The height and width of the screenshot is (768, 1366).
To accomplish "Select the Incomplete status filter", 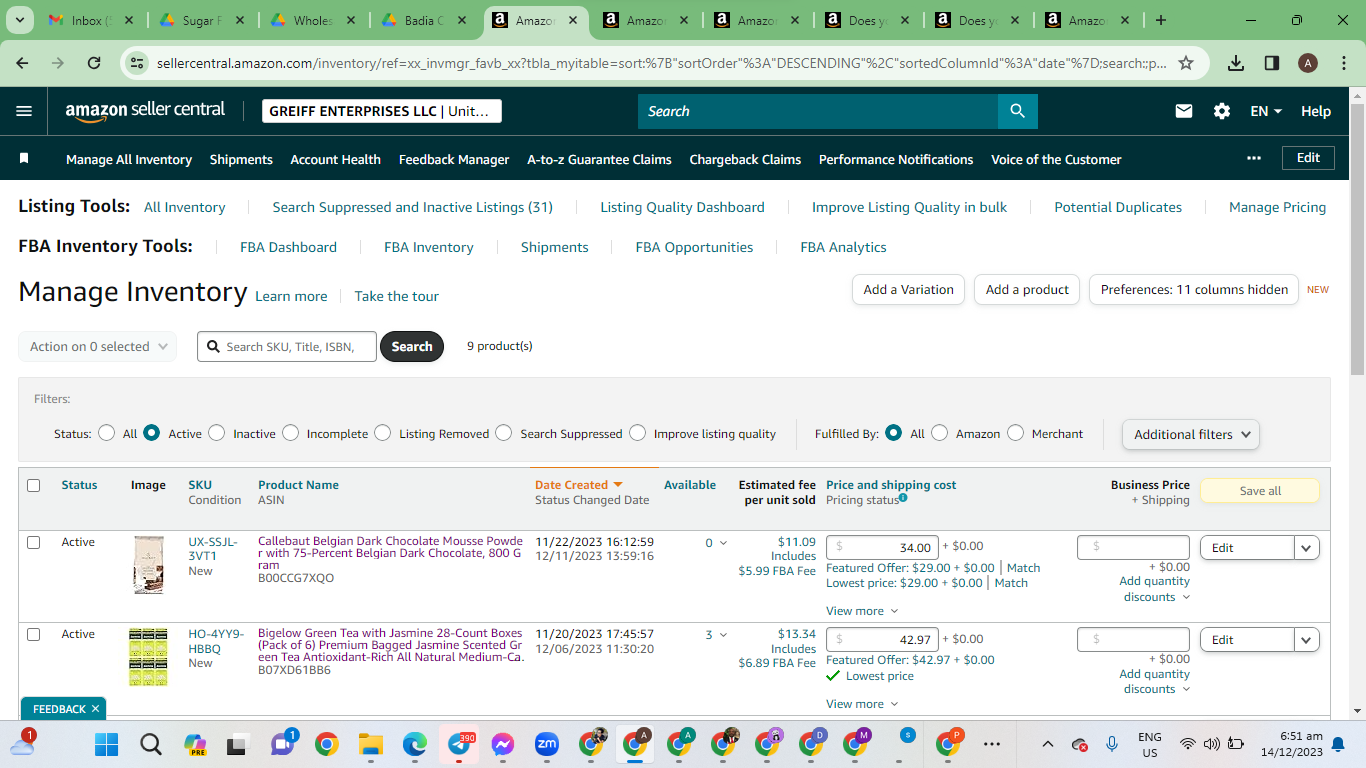I will 291,433.
